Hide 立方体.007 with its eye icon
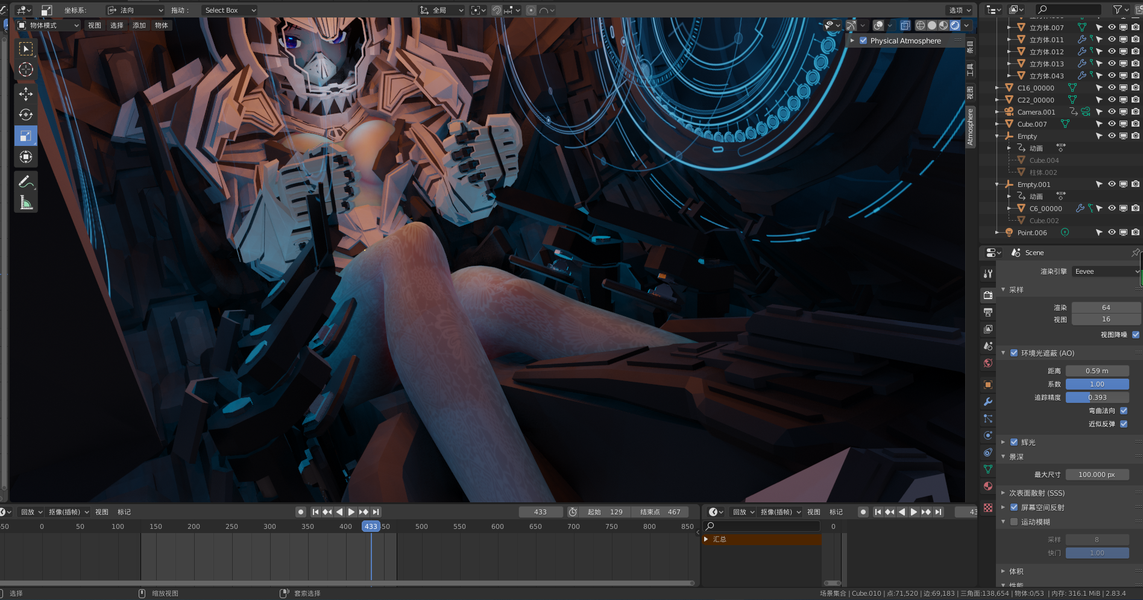 point(1112,27)
